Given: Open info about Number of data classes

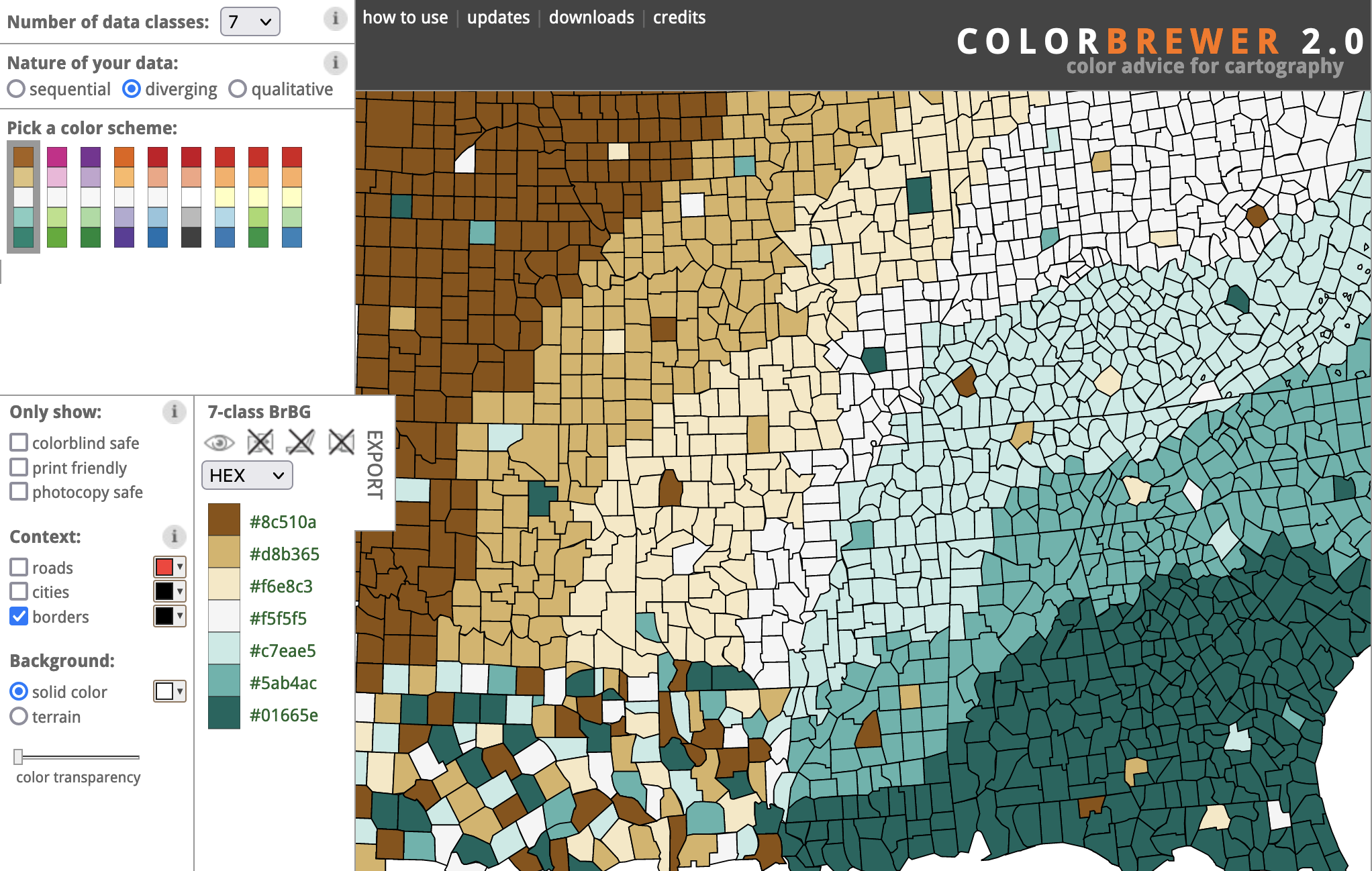Looking at the screenshot, I should click(x=336, y=20).
